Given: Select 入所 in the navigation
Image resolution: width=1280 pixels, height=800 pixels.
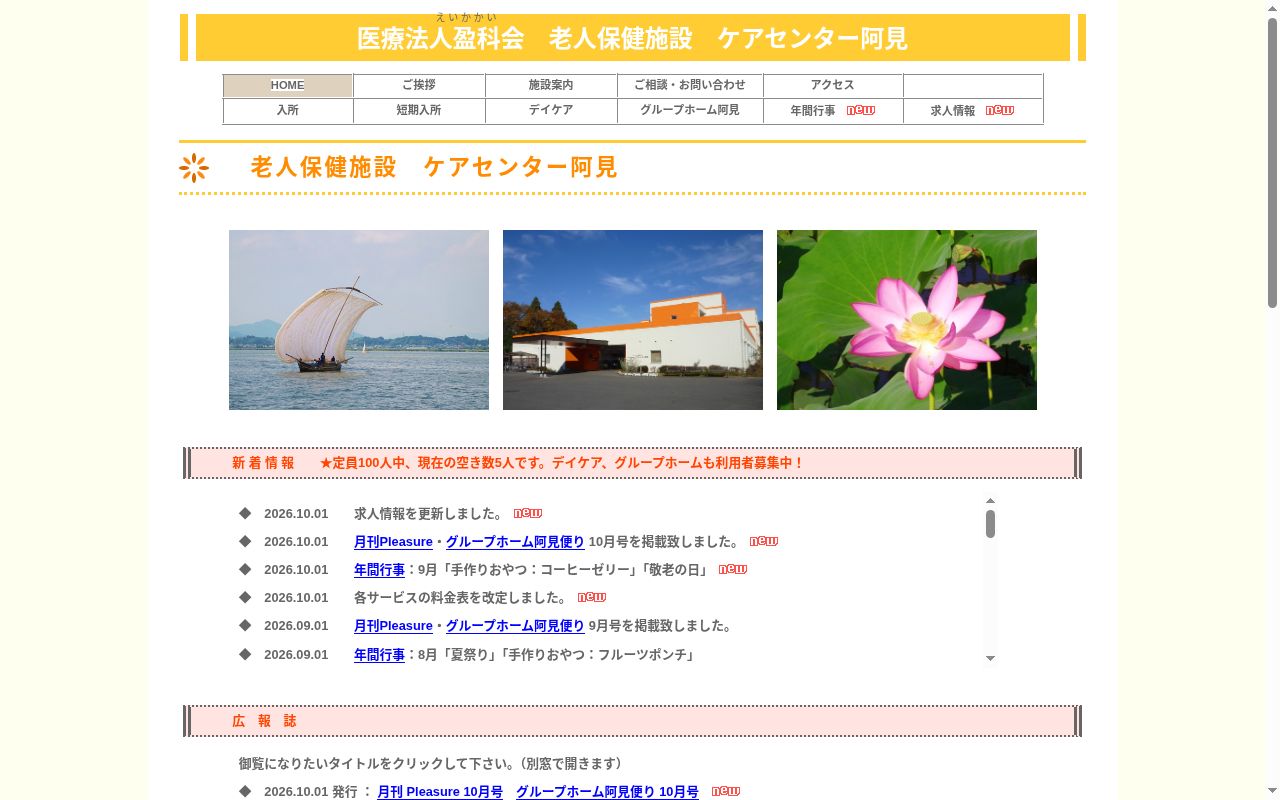Looking at the screenshot, I should tap(288, 111).
